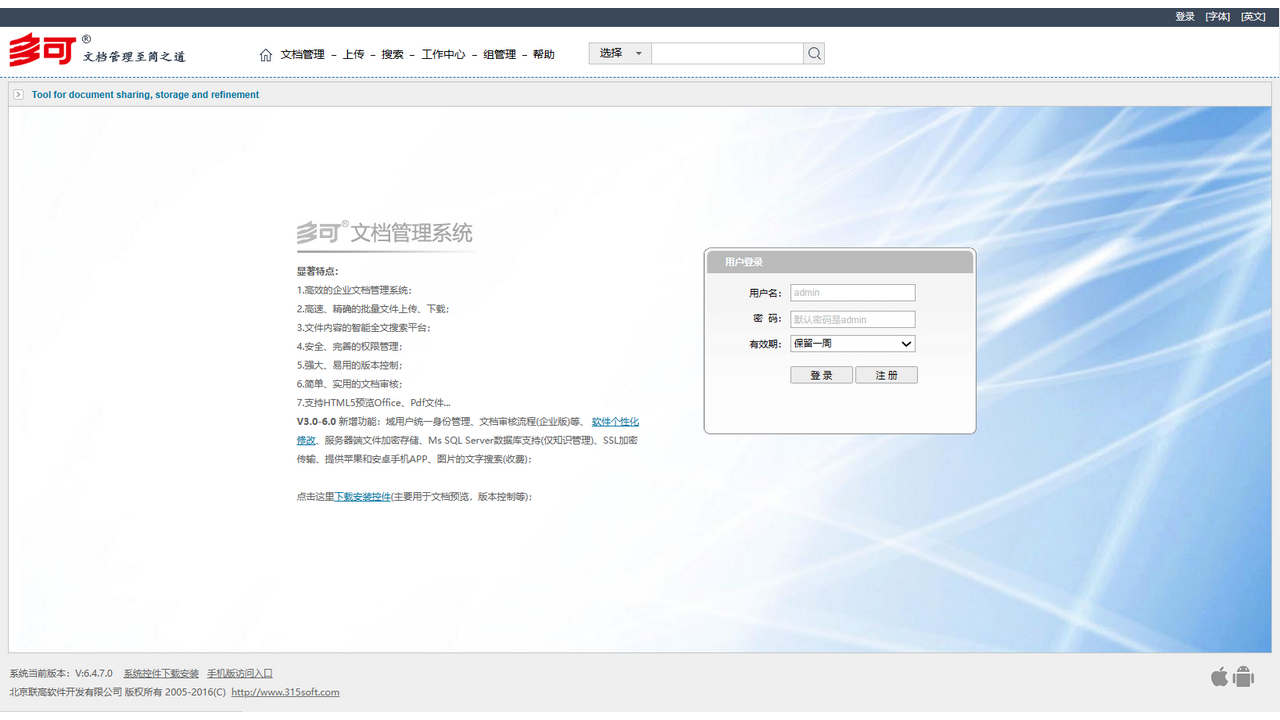Image resolution: width=1280 pixels, height=720 pixels.
Task: Open the 有效期 validity period dropdown
Action: 852,344
